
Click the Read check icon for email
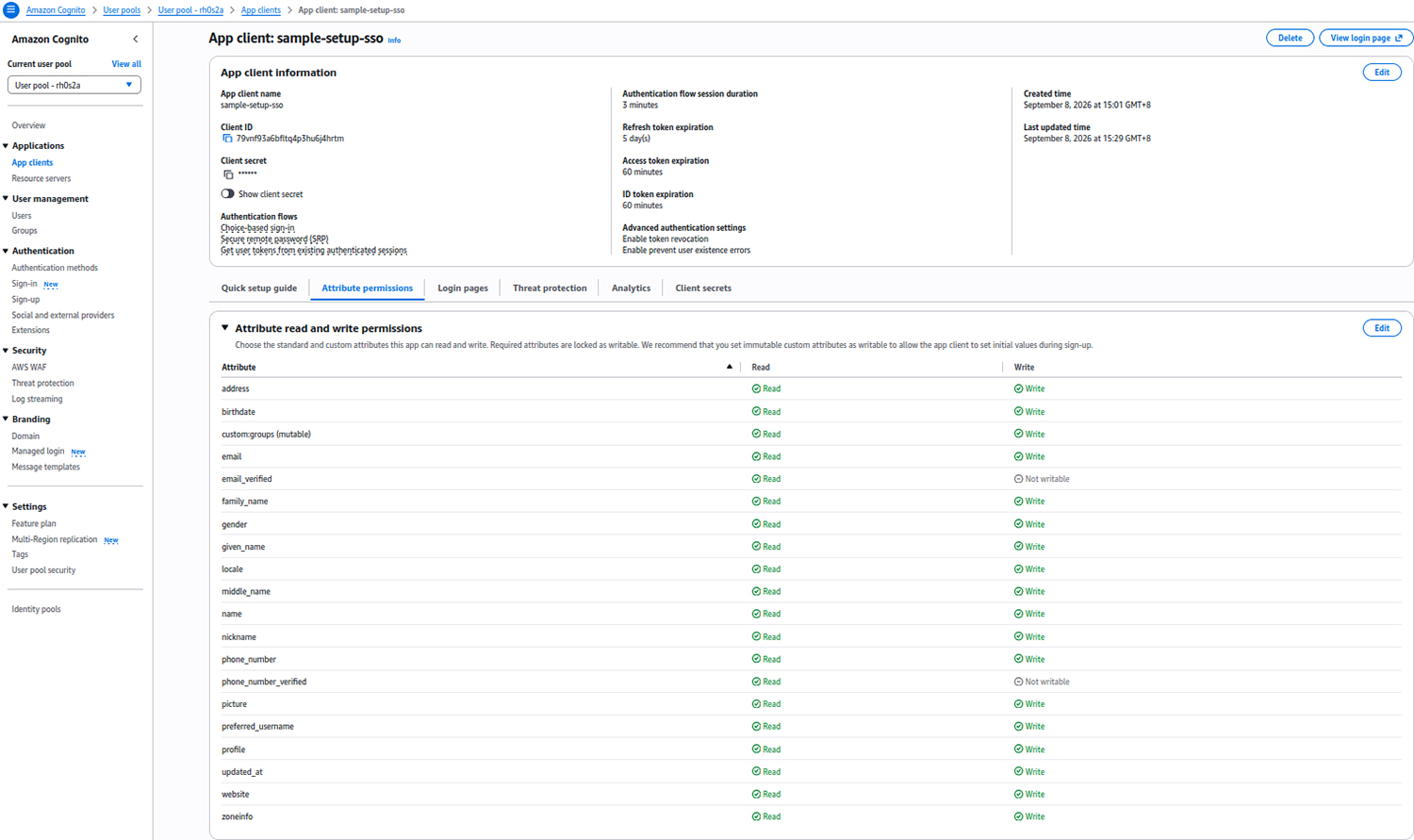(756, 456)
